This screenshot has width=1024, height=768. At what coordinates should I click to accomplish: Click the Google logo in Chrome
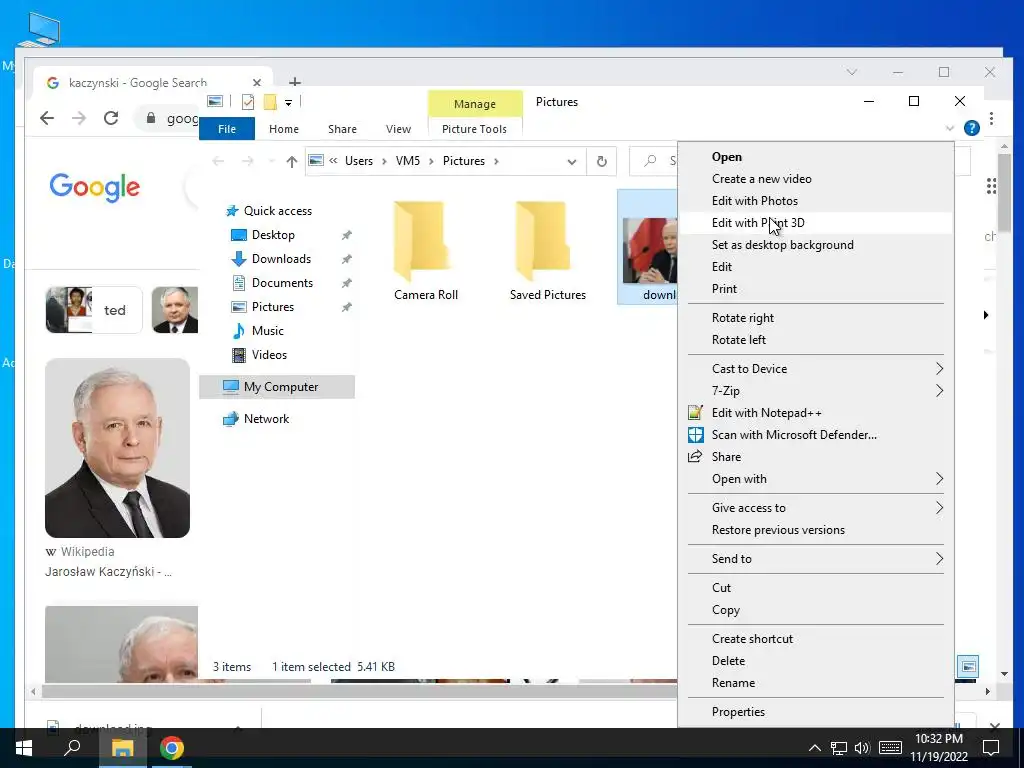(x=95, y=187)
